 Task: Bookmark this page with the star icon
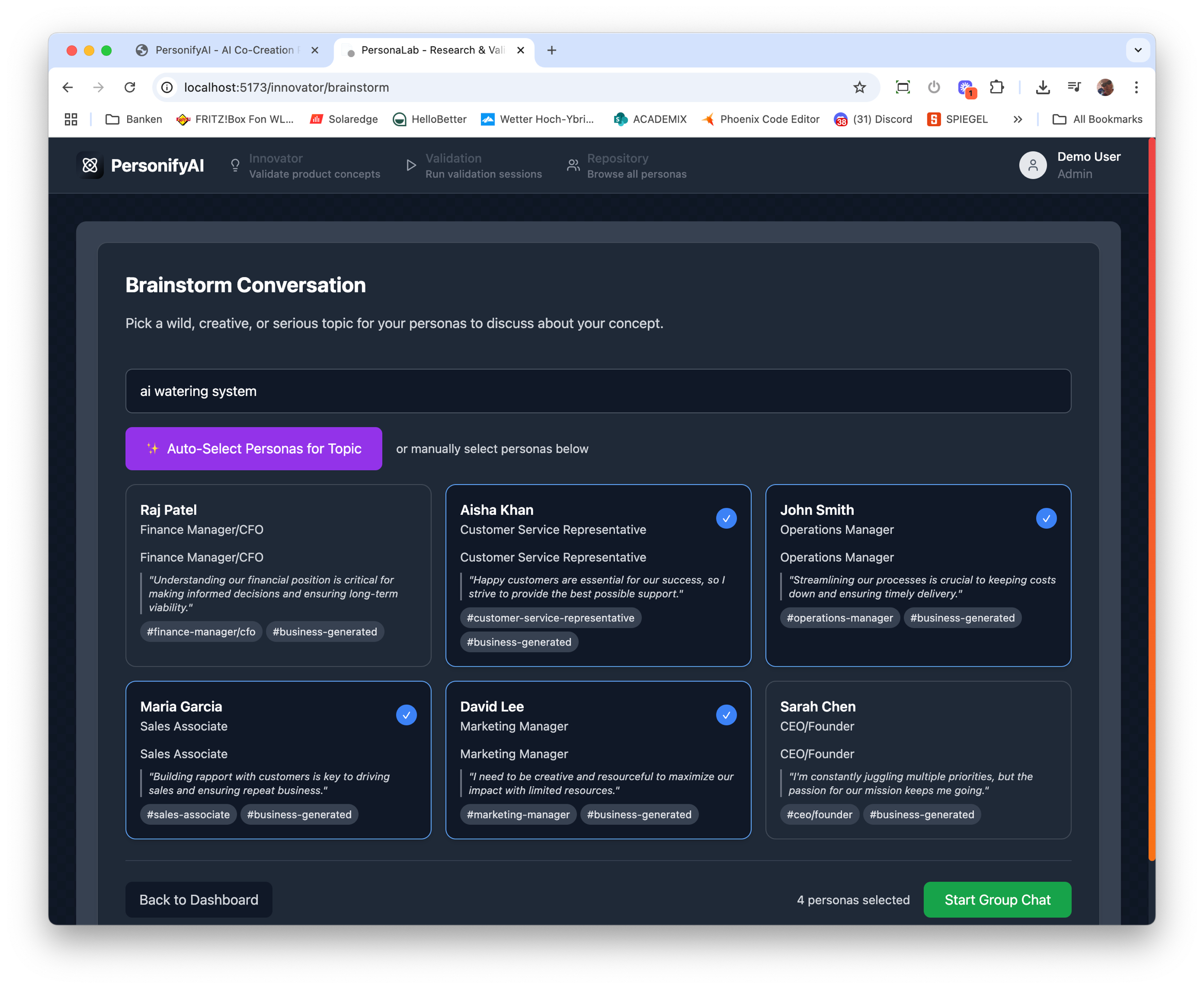pos(860,87)
